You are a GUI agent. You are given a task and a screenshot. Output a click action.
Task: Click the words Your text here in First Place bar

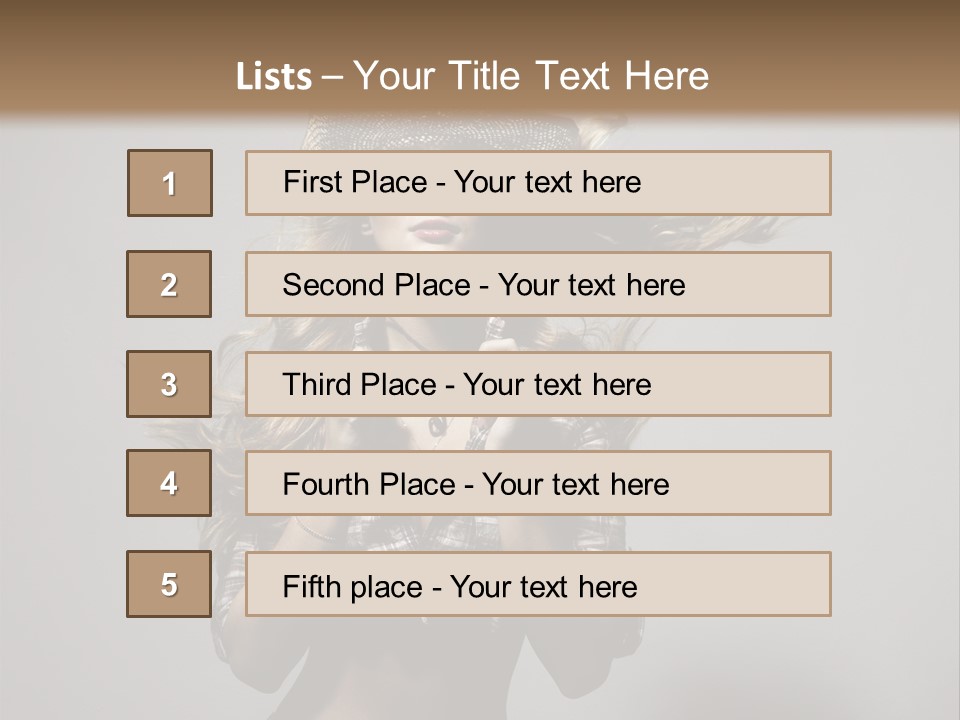pos(547,182)
